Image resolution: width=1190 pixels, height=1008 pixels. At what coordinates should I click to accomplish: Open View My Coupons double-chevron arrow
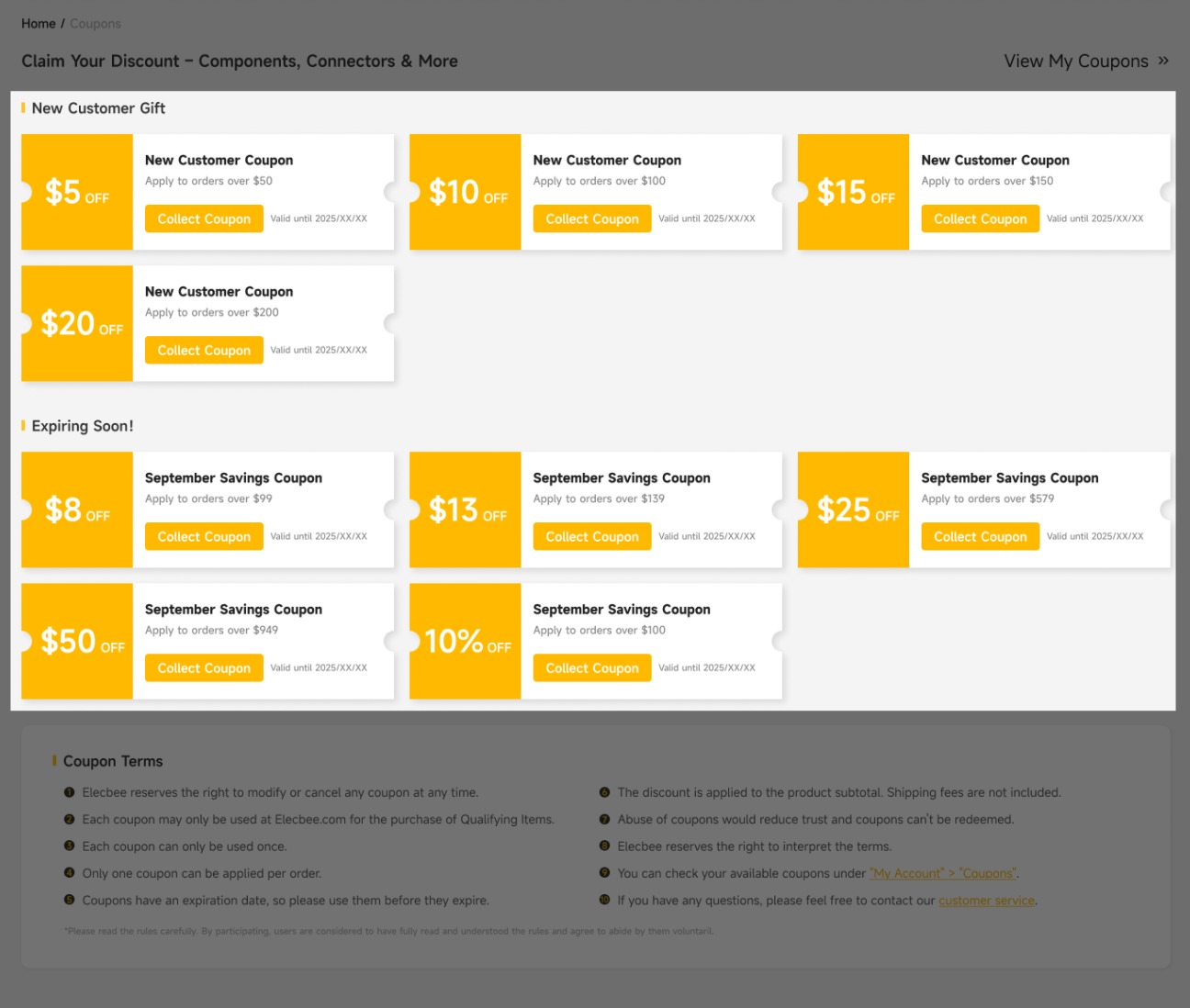pyautogui.click(x=1163, y=61)
